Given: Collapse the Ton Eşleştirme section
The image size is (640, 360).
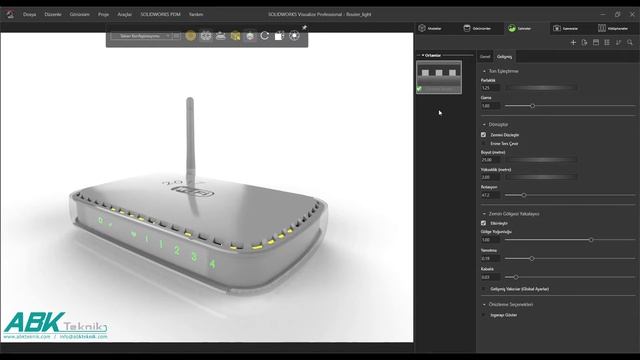Looking at the screenshot, I should tap(484, 71).
